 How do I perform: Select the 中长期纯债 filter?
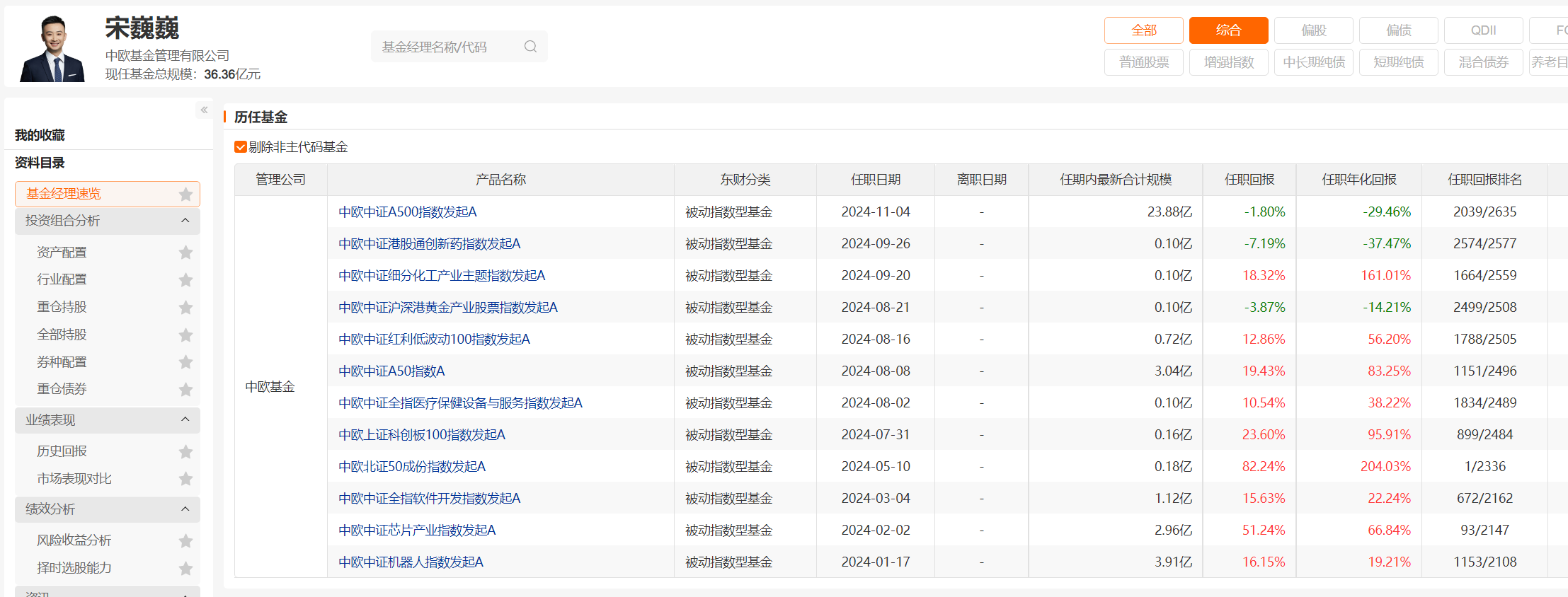(1314, 62)
